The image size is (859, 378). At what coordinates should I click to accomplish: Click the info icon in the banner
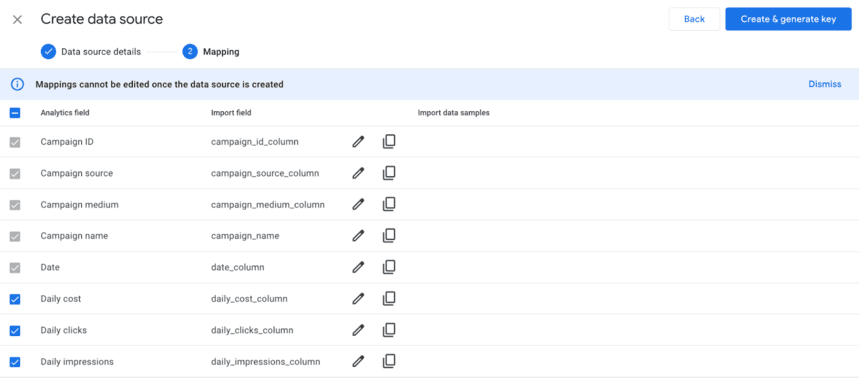pyautogui.click(x=18, y=84)
